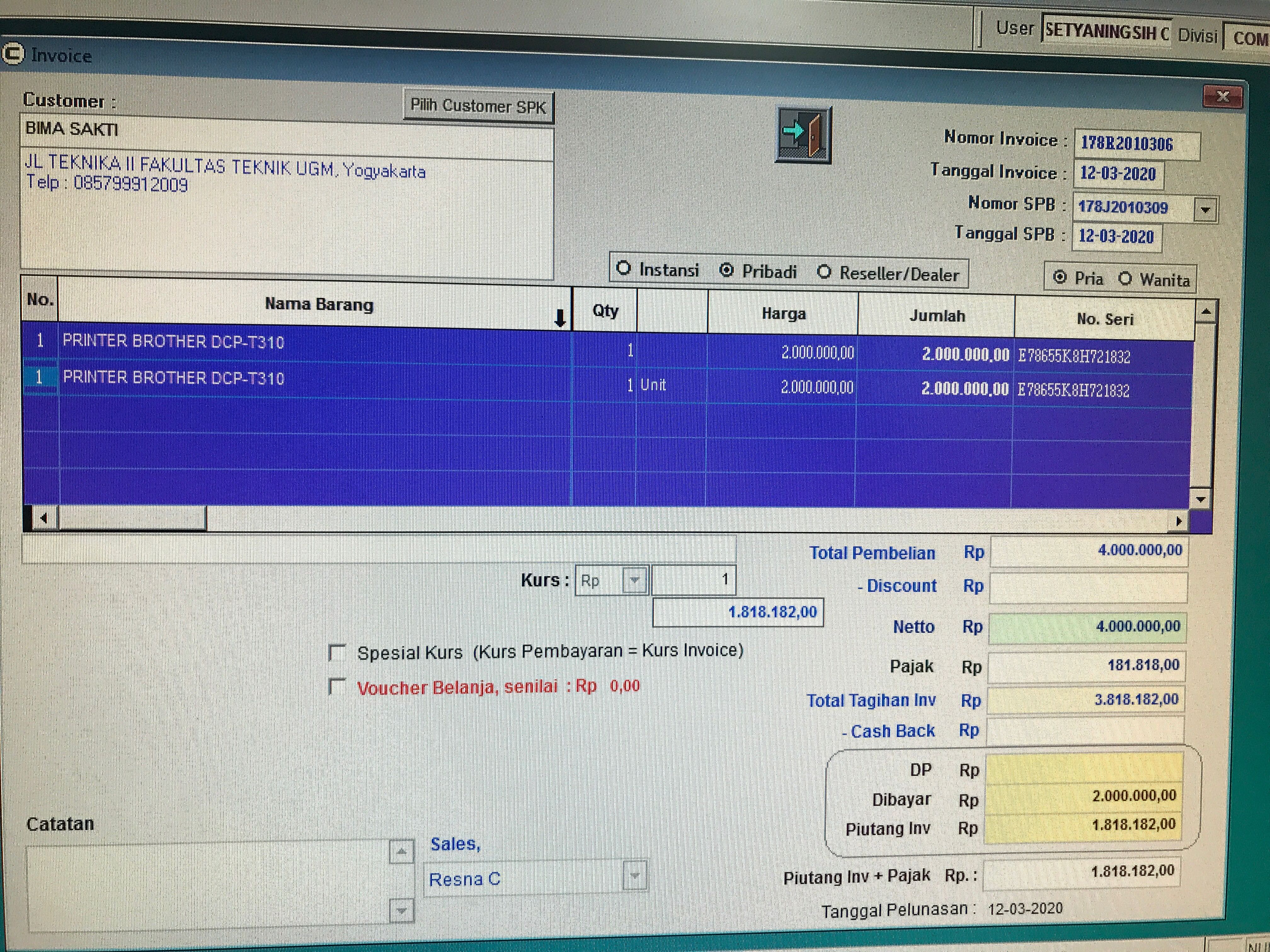Open the Nomor SPB dropdown
Screen dimensions: 1270x952
pos(1205,210)
